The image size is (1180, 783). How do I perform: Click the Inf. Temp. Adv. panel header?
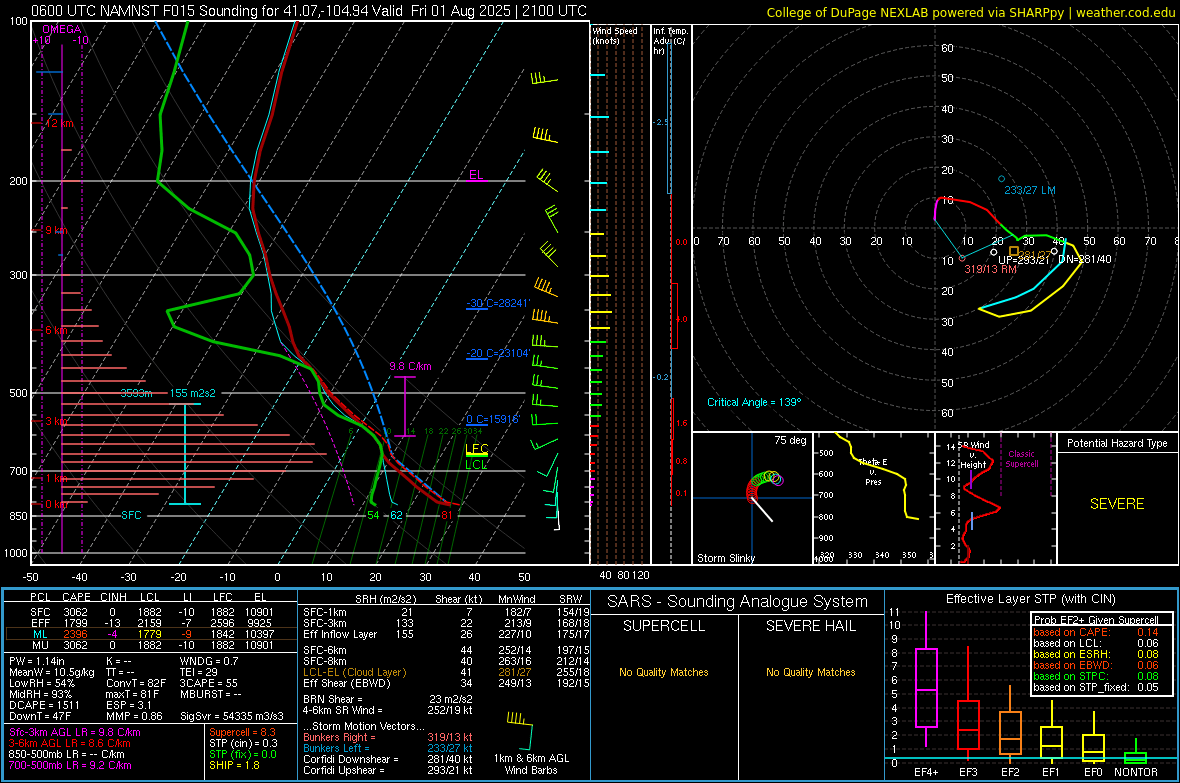[670, 41]
